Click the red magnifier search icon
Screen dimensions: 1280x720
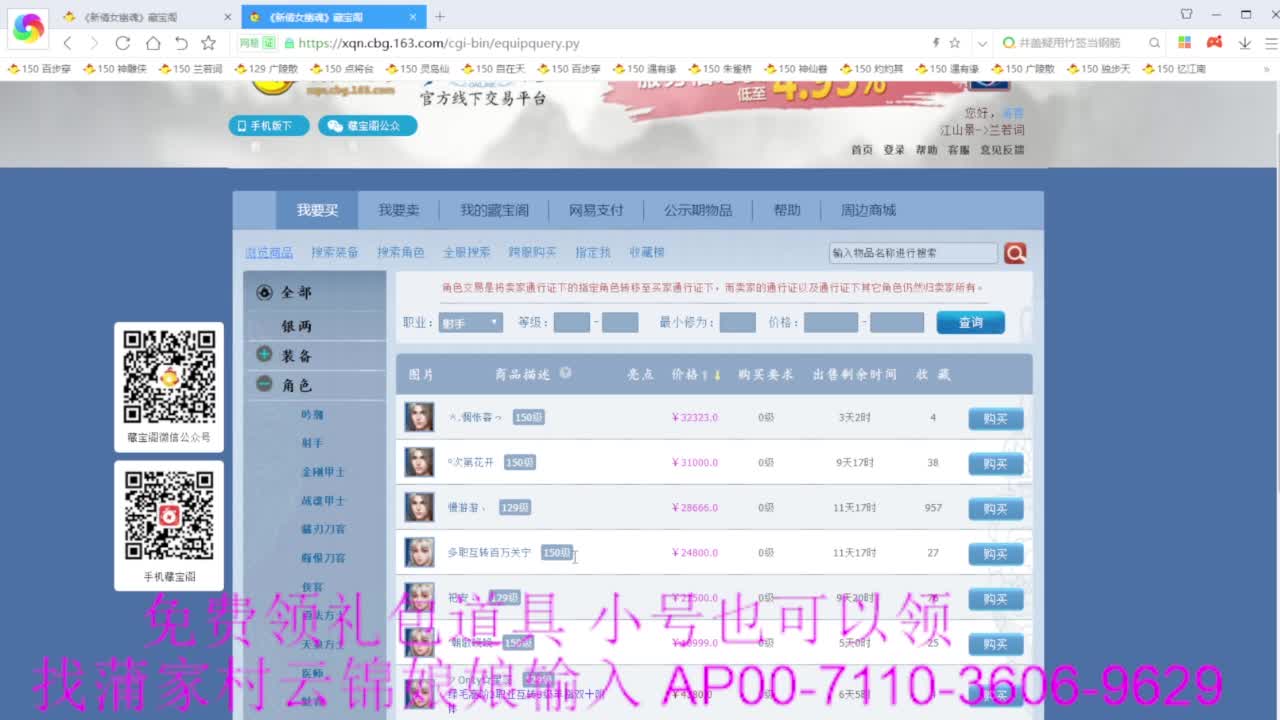pos(1014,253)
